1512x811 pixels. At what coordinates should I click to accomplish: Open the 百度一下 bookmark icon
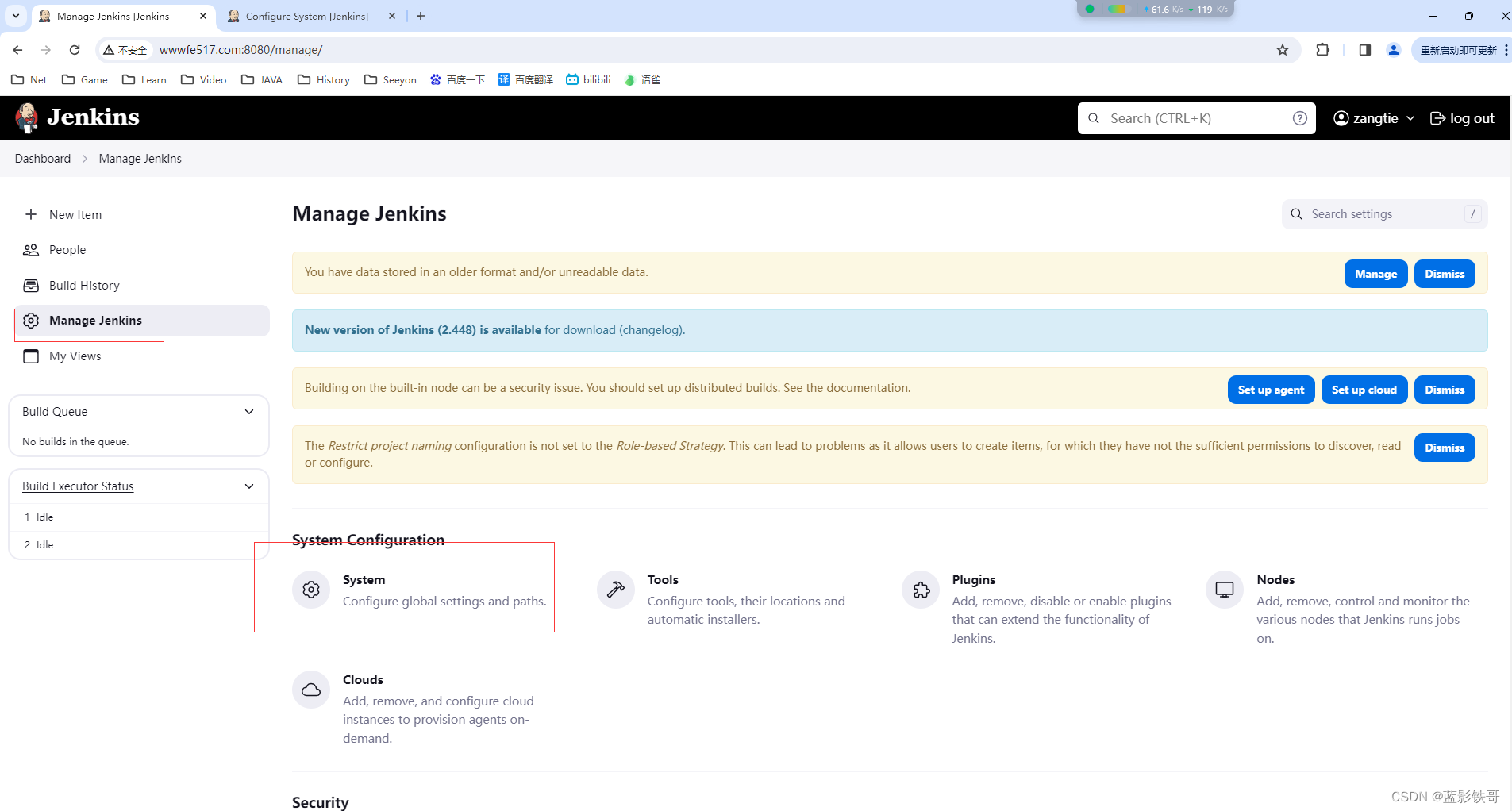coord(436,79)
